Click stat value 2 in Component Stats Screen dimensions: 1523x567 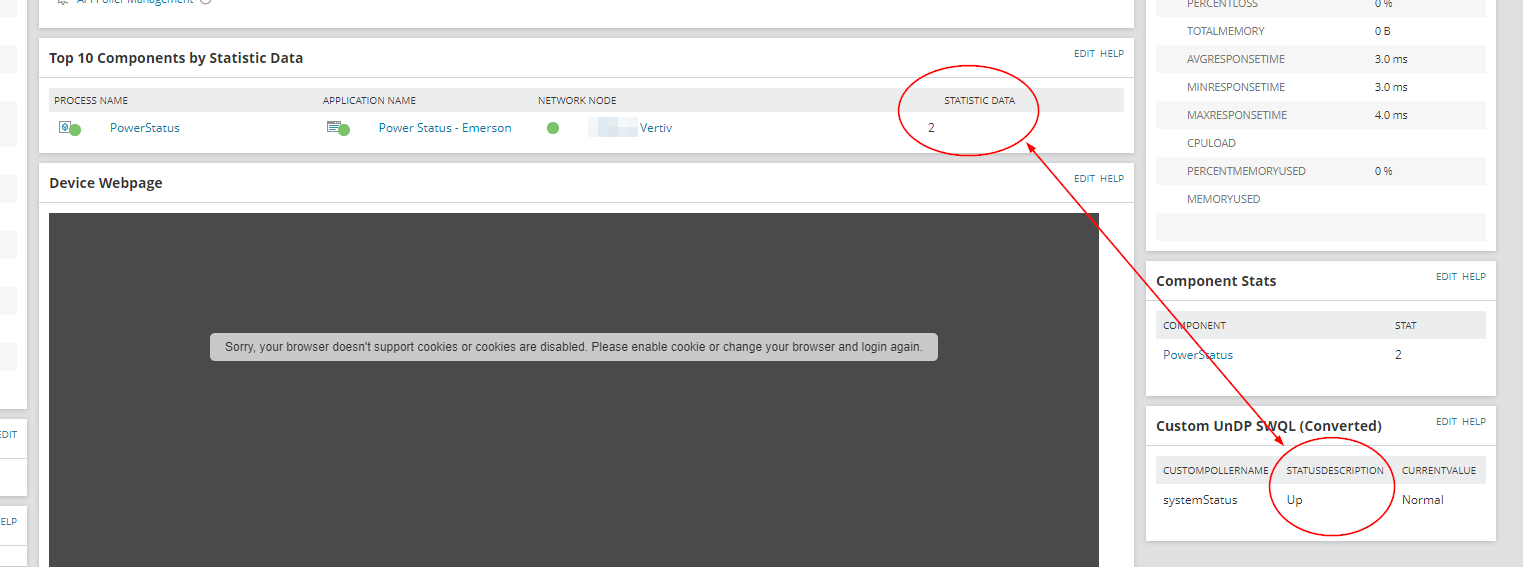tap(1398, 355)
